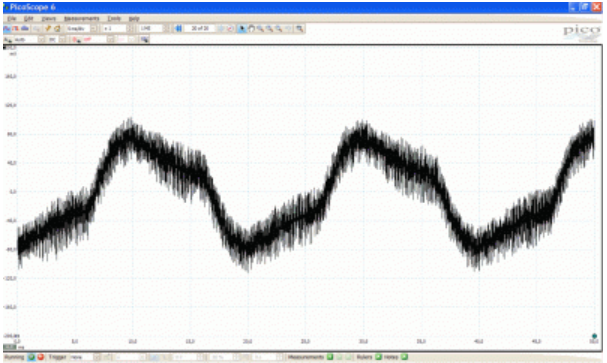Open the timebase dropdown in toolbar
This screenshot has width=607, height=363.
(x=94, y=29)
